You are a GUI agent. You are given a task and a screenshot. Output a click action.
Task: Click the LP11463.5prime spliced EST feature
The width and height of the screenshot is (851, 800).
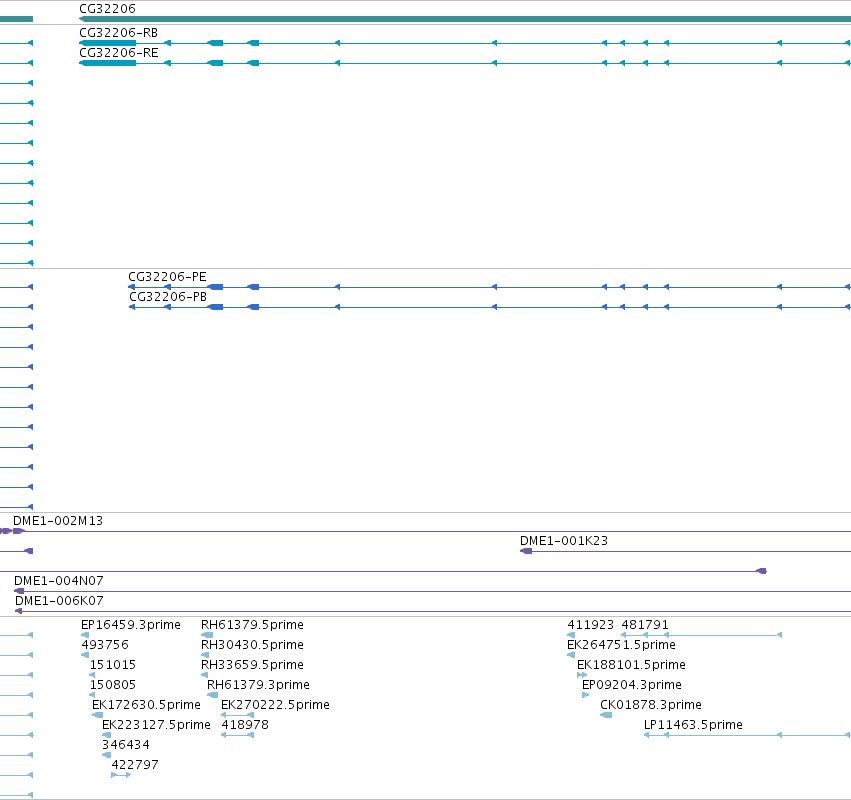[x=747, y=735]
